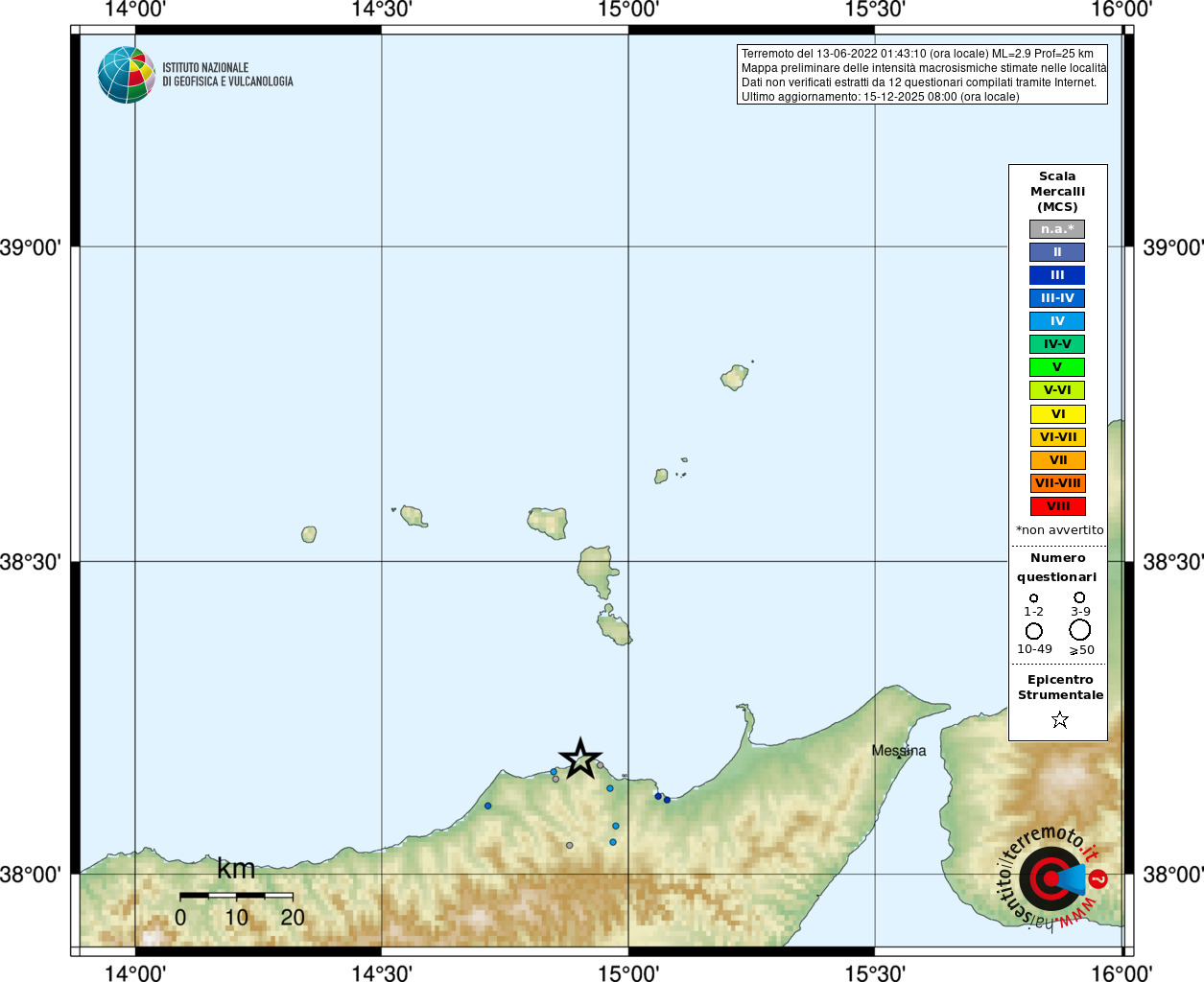The image size is (1204, 982).
Task: Click the '20' scale bar label
Action: click(293, 918)
